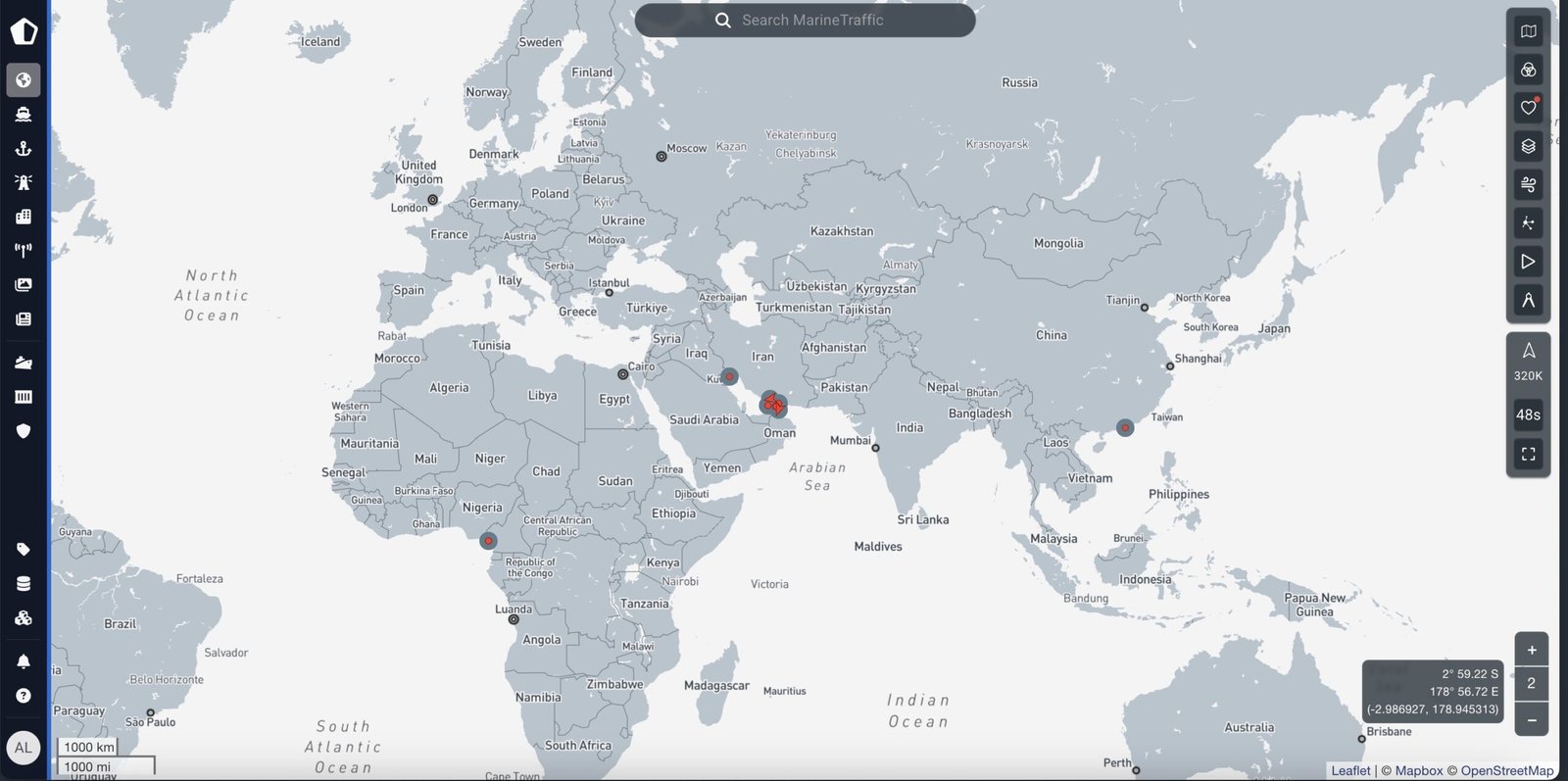Zoom in with the plus button
This screenshot has height=781, width=1568.
1531,650
